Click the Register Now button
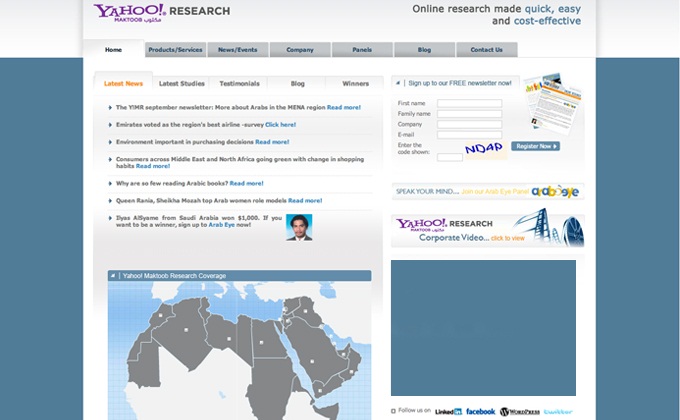This screenshot has height=420, width=680. click(x=536, y=146)
